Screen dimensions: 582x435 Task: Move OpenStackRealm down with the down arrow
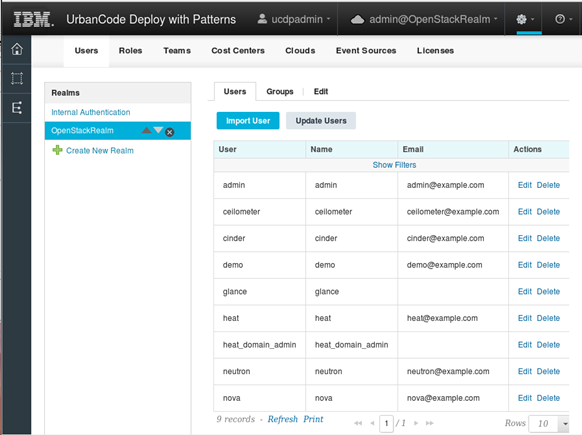158,130
